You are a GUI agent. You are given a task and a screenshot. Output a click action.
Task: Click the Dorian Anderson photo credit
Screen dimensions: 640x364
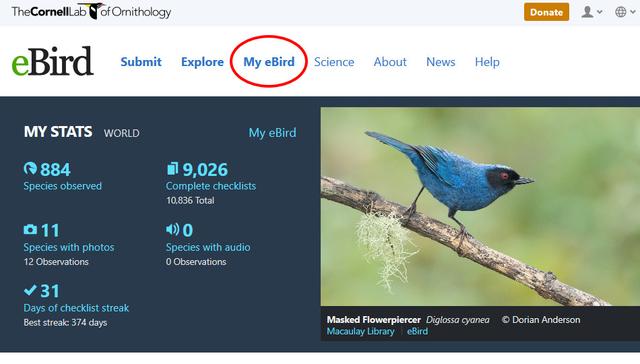click(x=541, y=320)
